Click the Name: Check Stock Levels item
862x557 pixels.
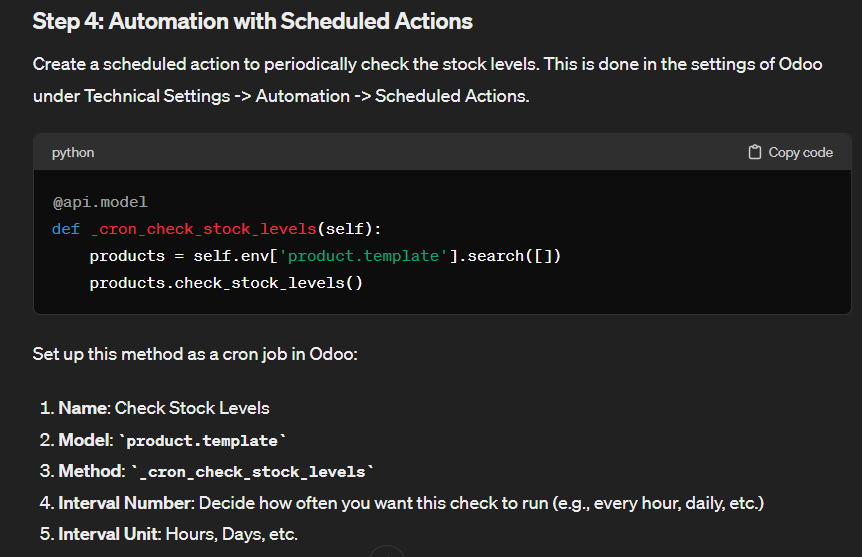(x=154, y=408)
